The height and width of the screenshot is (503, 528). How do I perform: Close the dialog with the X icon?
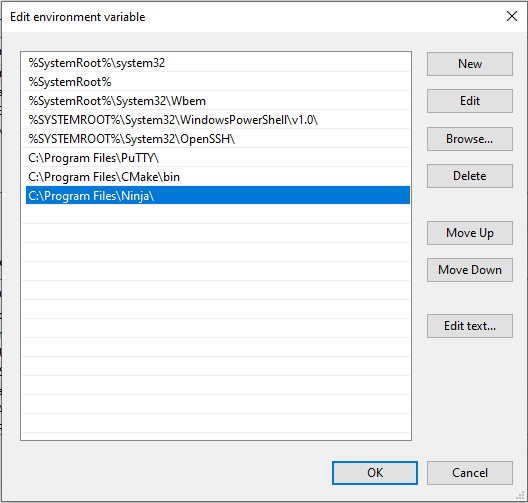click(x=512, y=16)
